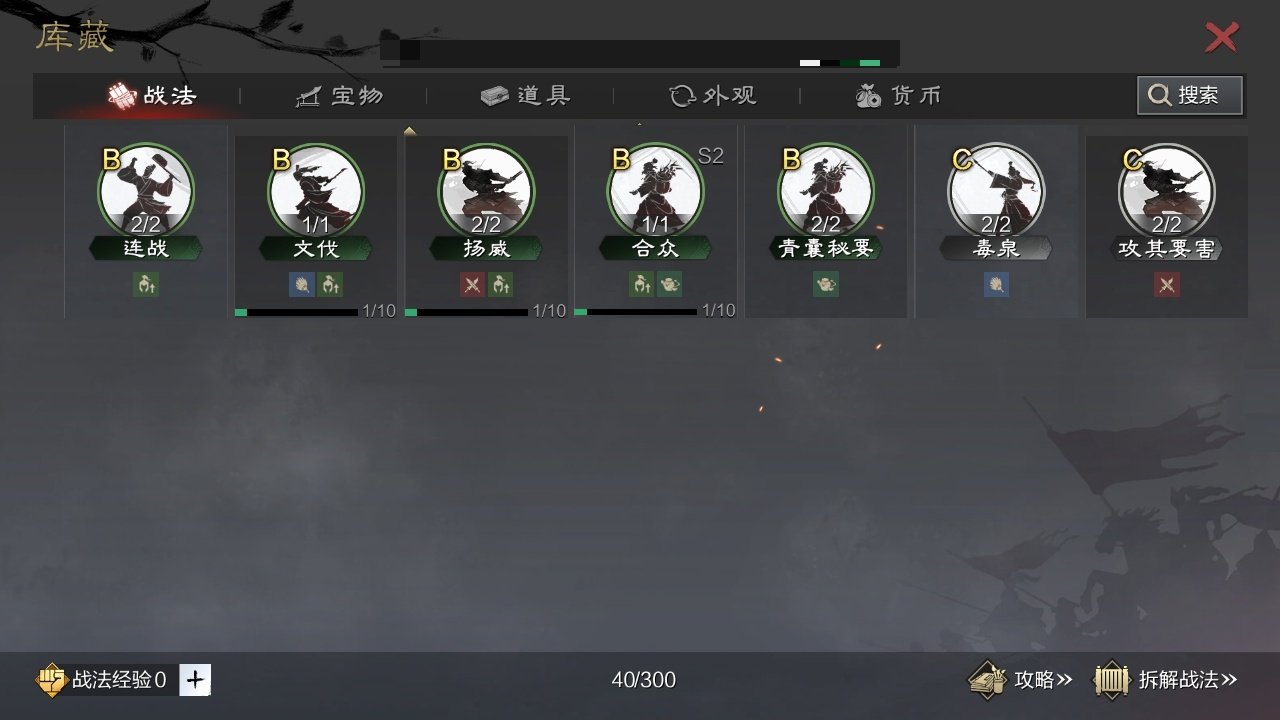
Task: Click the 搜索 search button
Action: coord(1190,95)
